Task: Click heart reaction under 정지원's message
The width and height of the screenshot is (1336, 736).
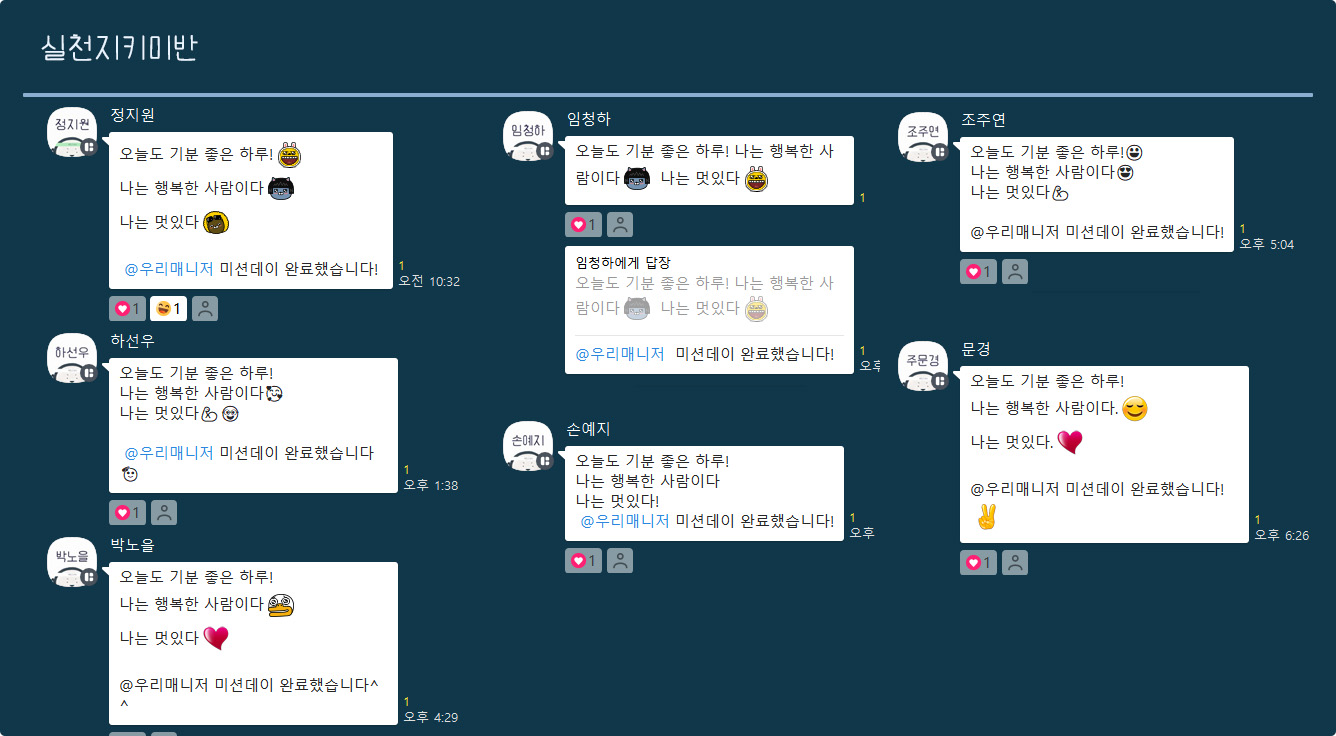Action: [x=127, y=309]
